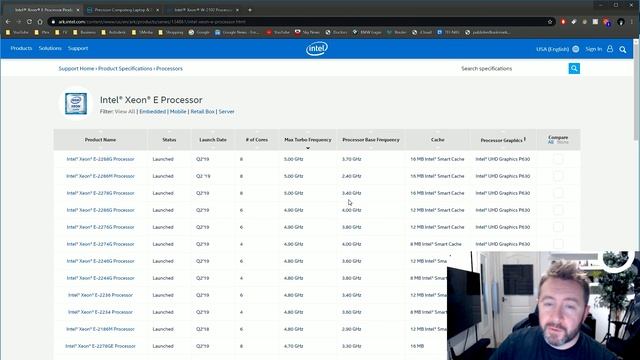The width and height of the screenshot is (640, 360).
Task: Open the Intel Xeon E-2236 Processor link
Action: [100, 295]
